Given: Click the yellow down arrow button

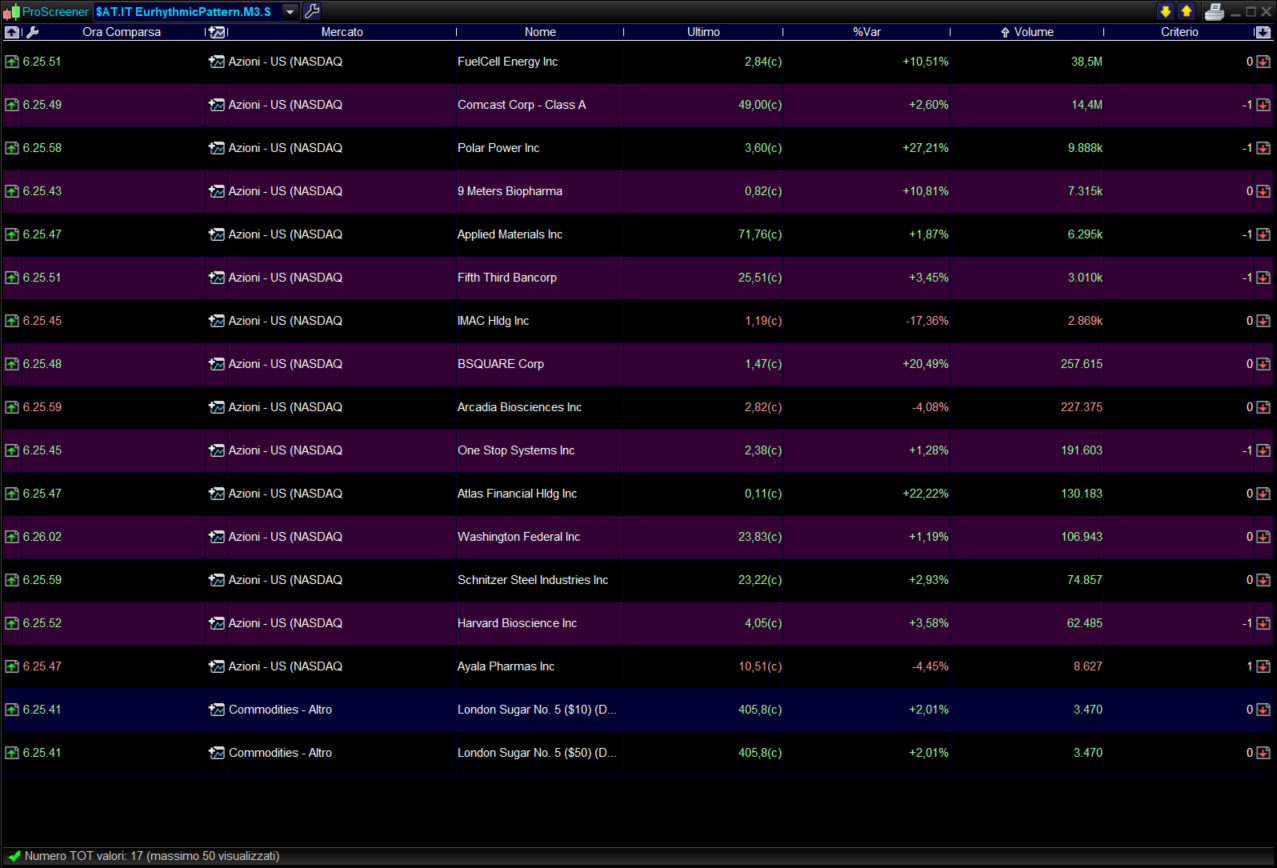Looking at the screenshot, I should pyautogui.click(x=1165, y=11).
